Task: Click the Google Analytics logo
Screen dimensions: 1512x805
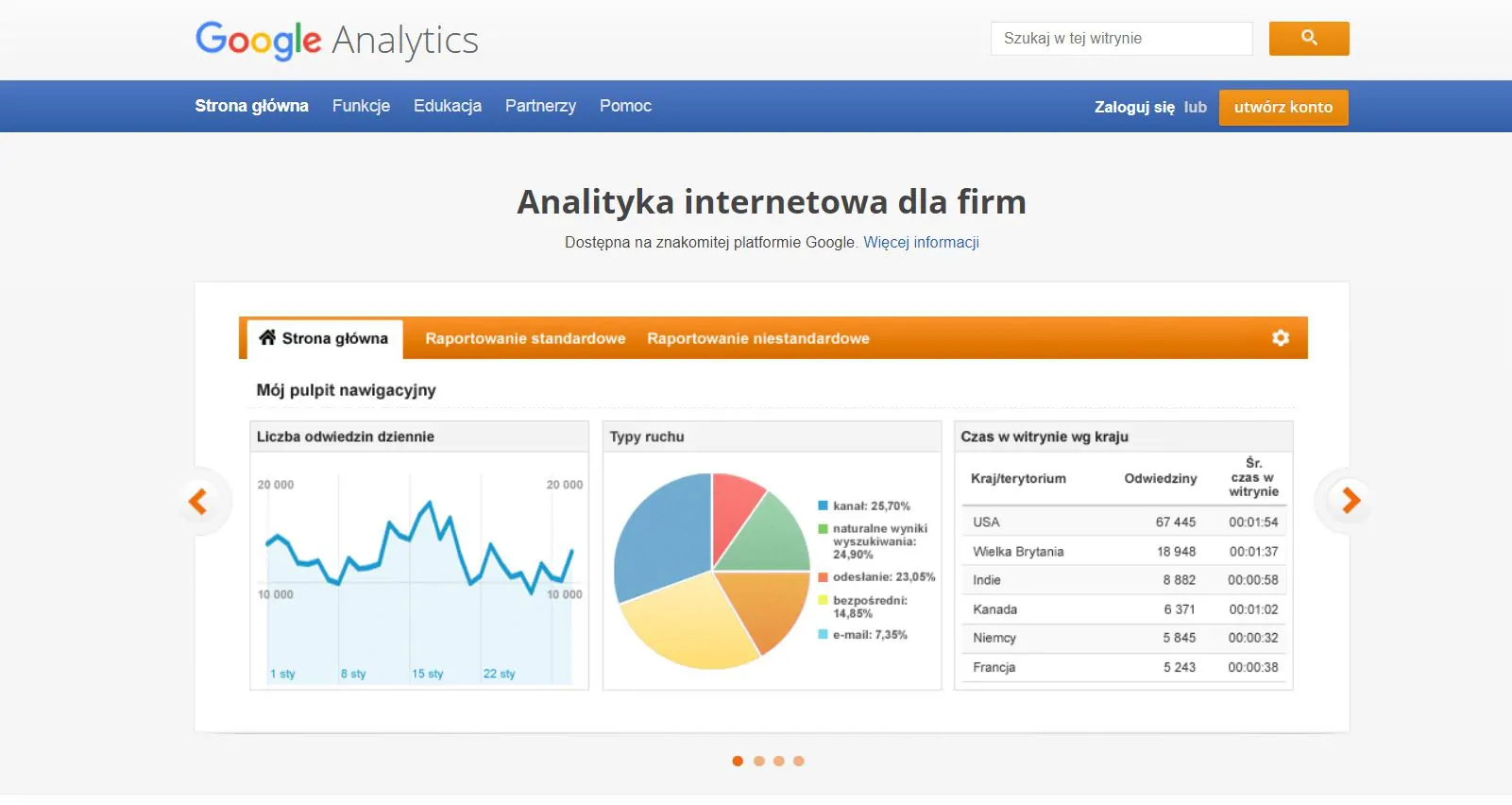Action: [x=336, y=41]
